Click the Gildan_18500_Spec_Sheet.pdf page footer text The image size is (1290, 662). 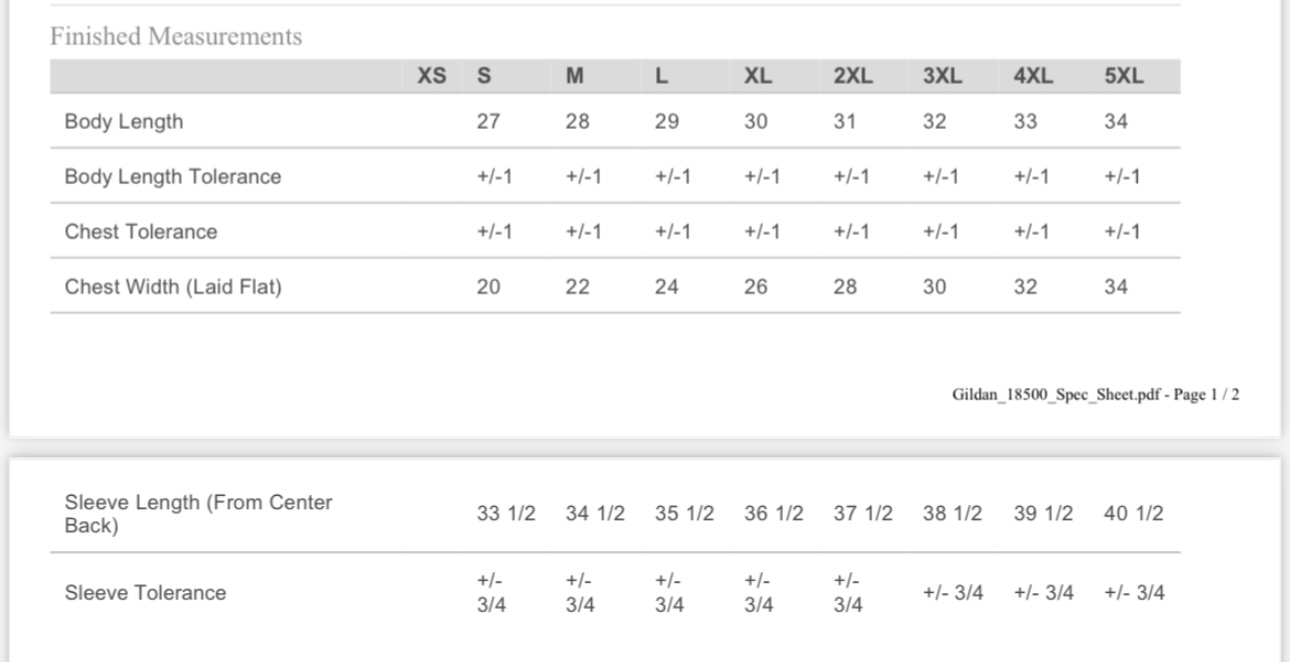1095,395
